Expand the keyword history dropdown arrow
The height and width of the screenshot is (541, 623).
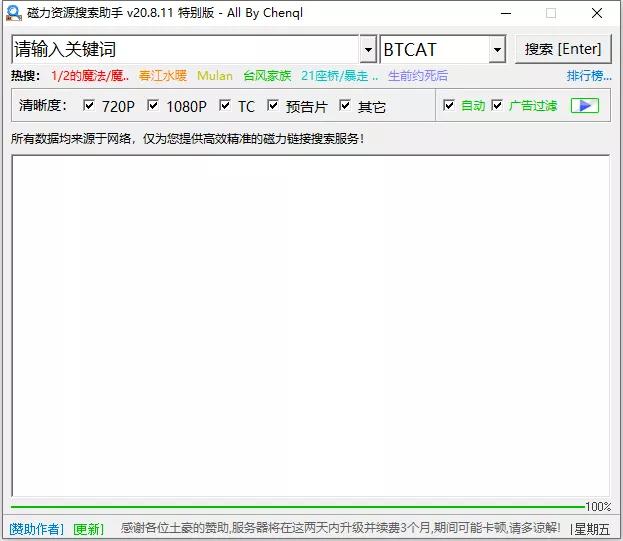pos(367,50)
